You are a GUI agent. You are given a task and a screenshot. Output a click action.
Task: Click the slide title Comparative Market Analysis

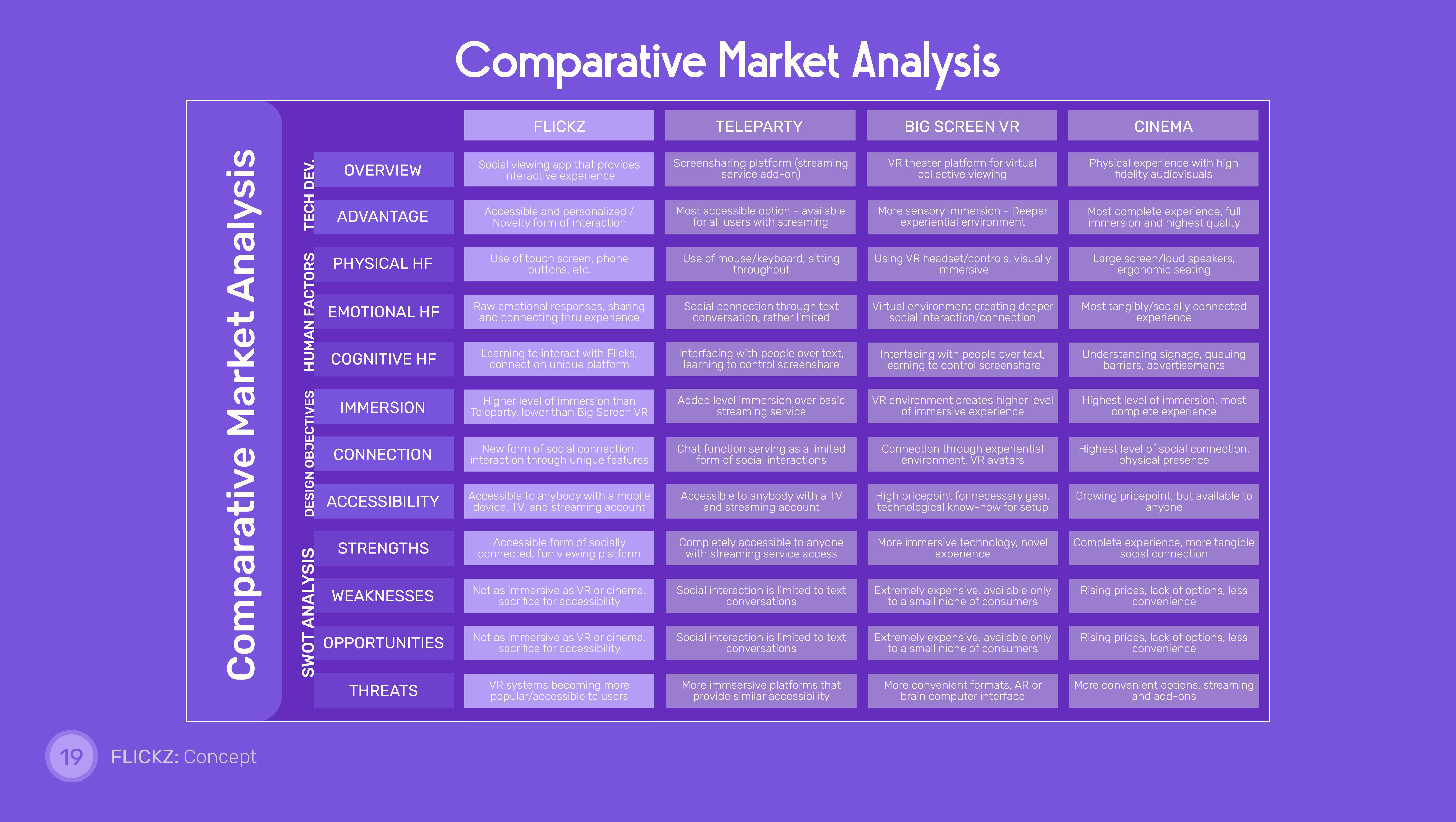tap(727, 62)
